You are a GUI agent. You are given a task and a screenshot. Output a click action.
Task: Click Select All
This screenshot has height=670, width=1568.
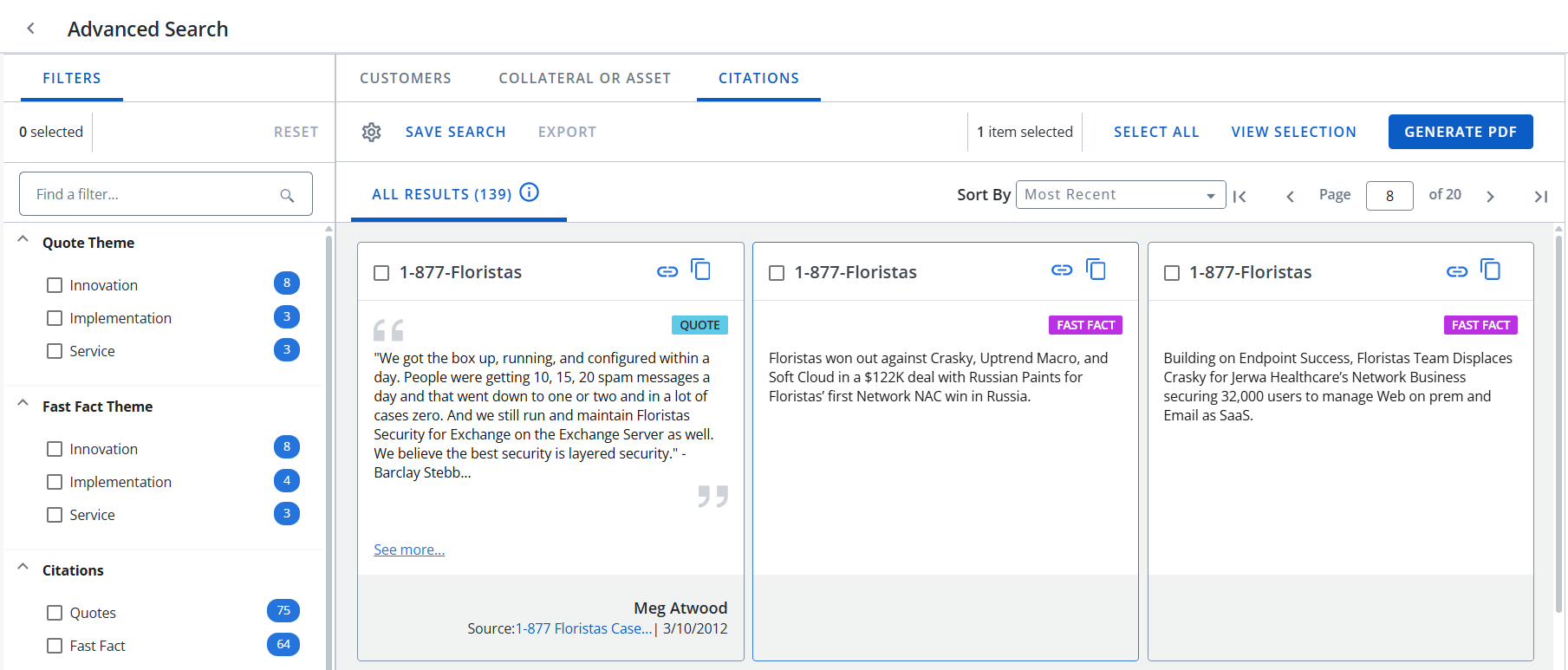tap(1156, 132)
